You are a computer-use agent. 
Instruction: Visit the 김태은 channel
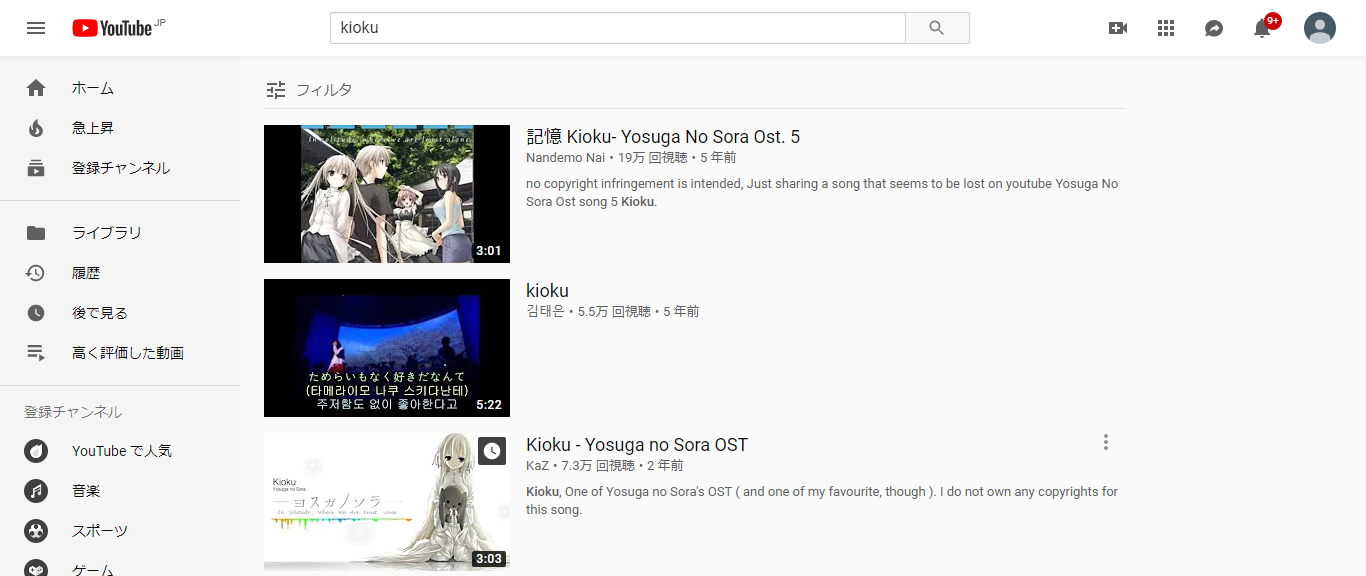click(545, 312)
